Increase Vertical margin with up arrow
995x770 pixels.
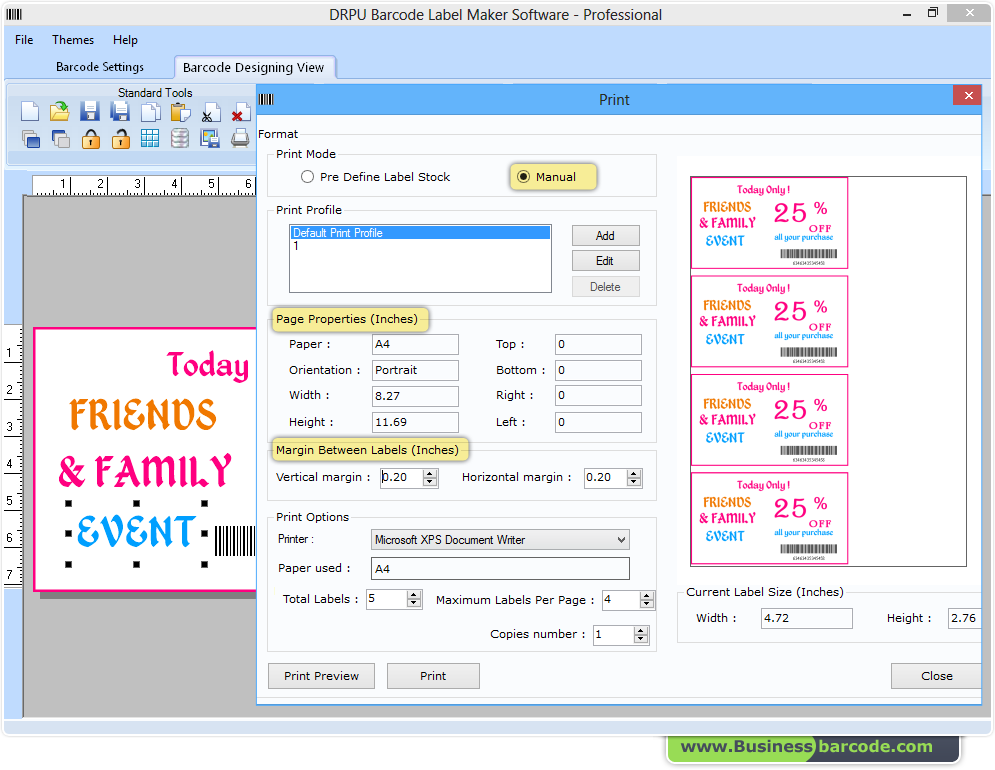pos(430,474)
